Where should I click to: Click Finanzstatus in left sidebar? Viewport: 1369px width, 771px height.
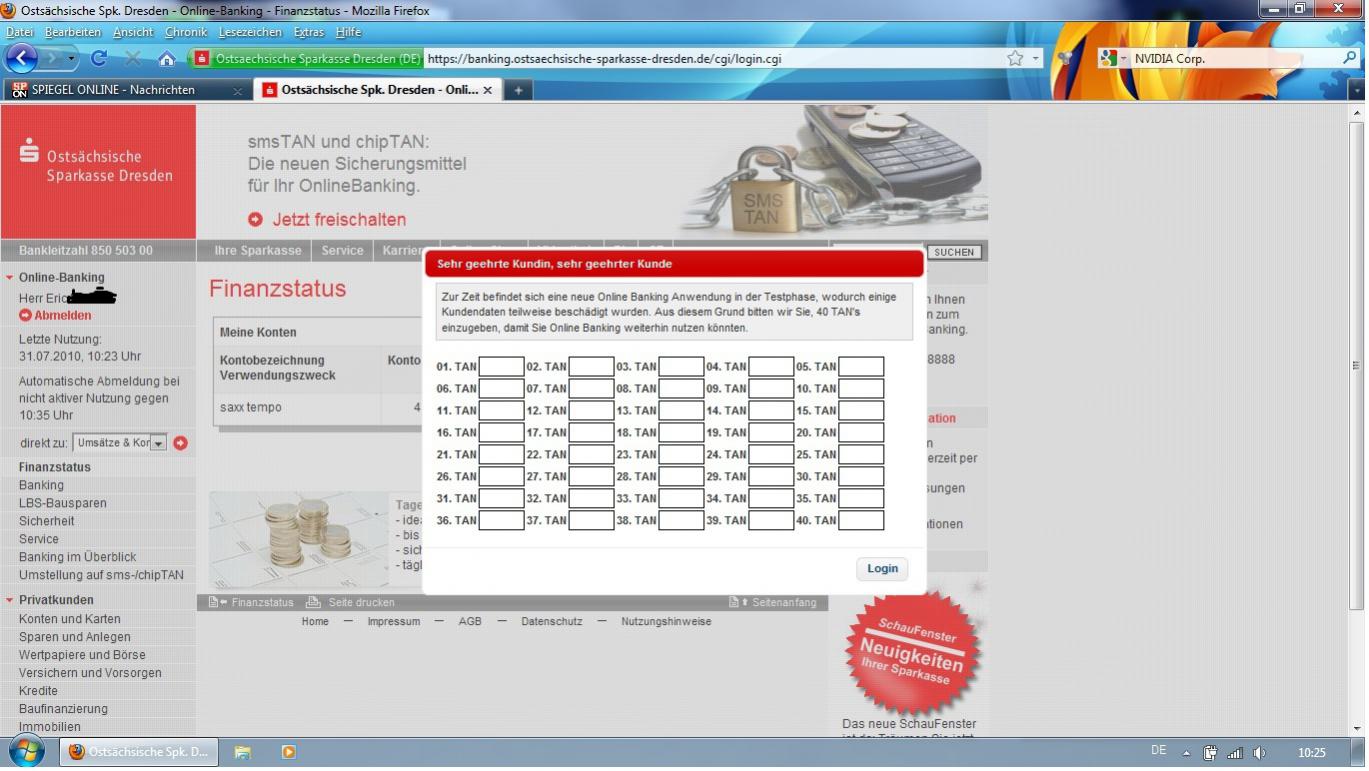point(54,467)
